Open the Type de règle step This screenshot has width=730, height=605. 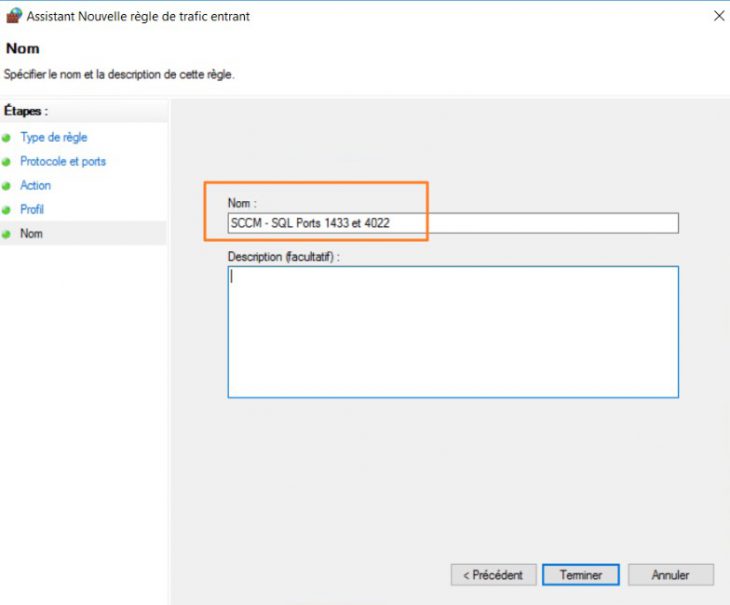tap(54, 137)
